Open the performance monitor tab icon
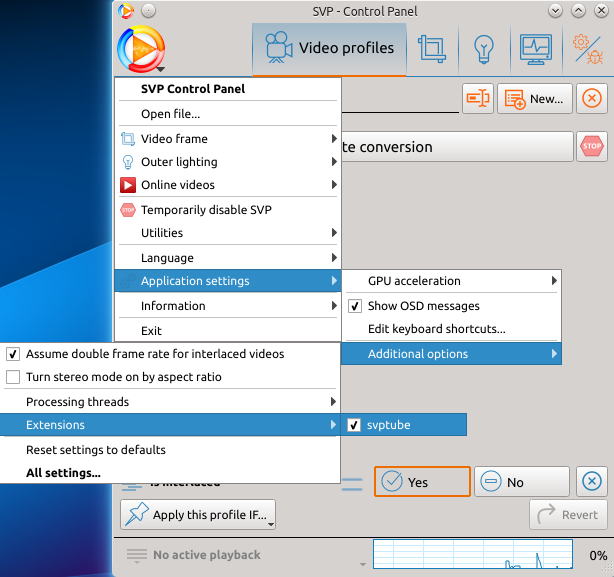 (536, 48)
